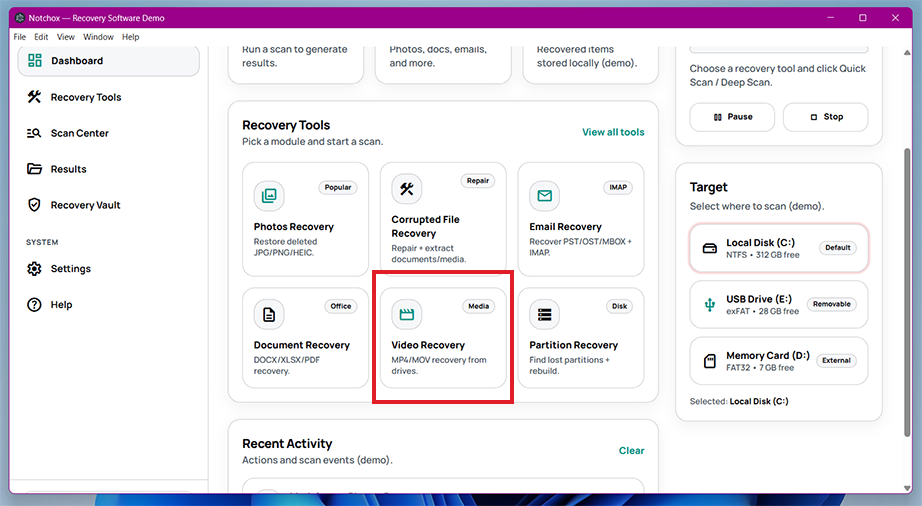Image resolution: width=922 pixels, height=506 pixels.
Task: Click the Clear link in Recent Activity
Action: tap(632, 451)
